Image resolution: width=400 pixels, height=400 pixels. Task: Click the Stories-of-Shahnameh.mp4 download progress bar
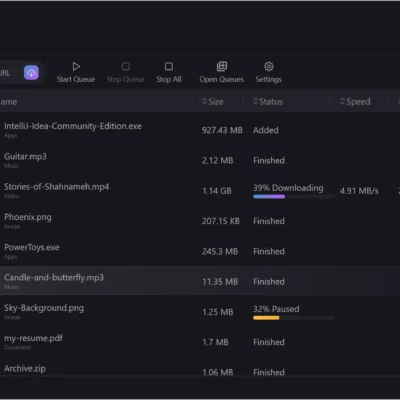pyautogui.click(x=293, y=197)
